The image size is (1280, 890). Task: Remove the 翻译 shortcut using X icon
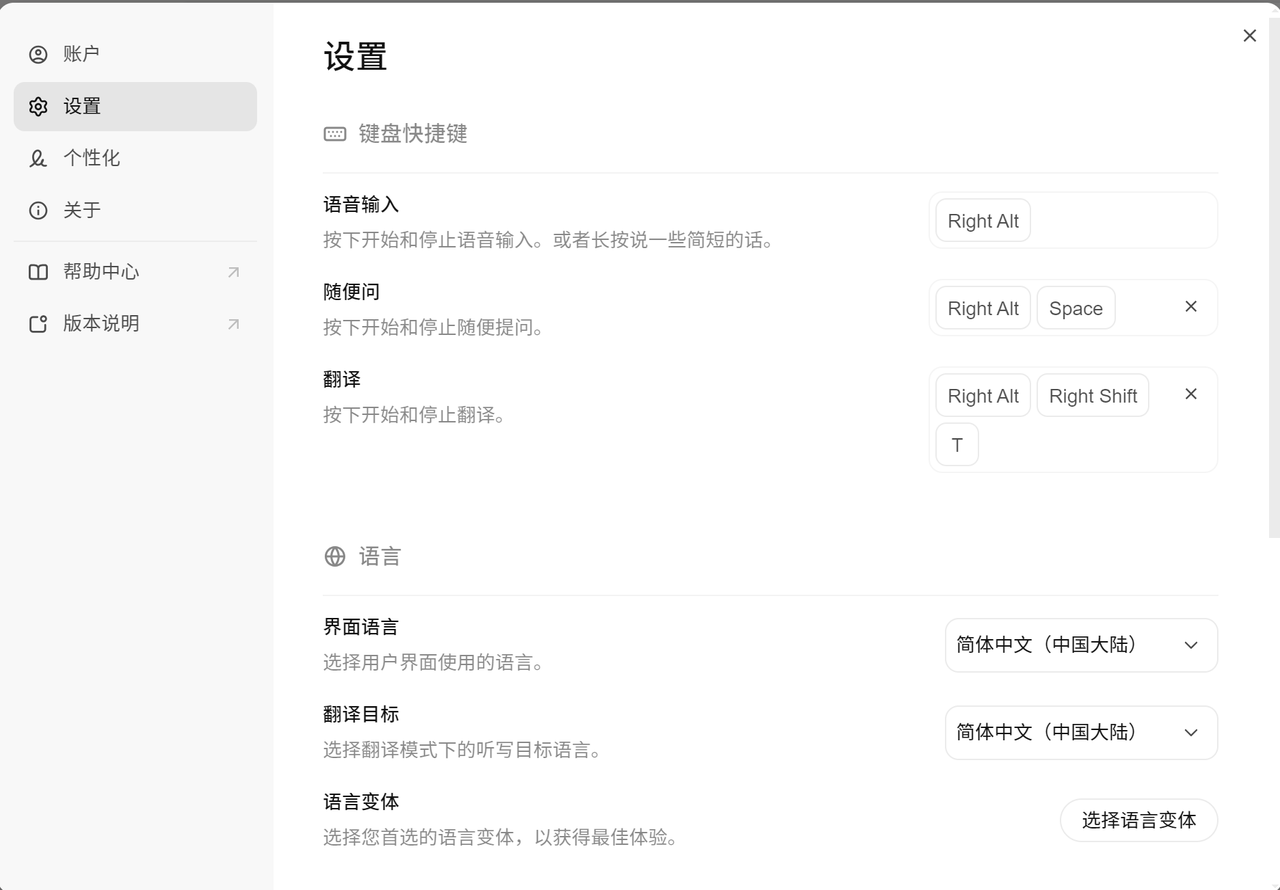[x=1190, y=394]
